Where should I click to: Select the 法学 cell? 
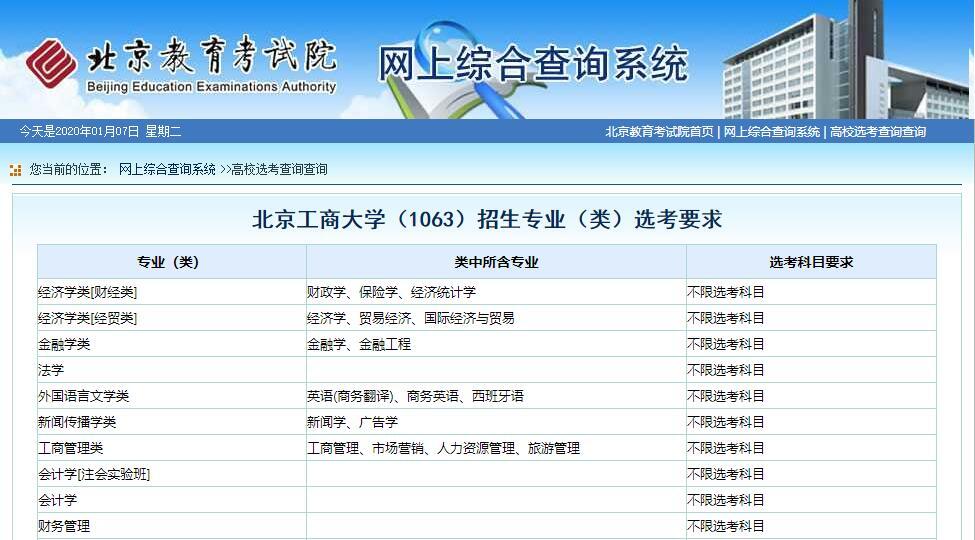[172, 370]
